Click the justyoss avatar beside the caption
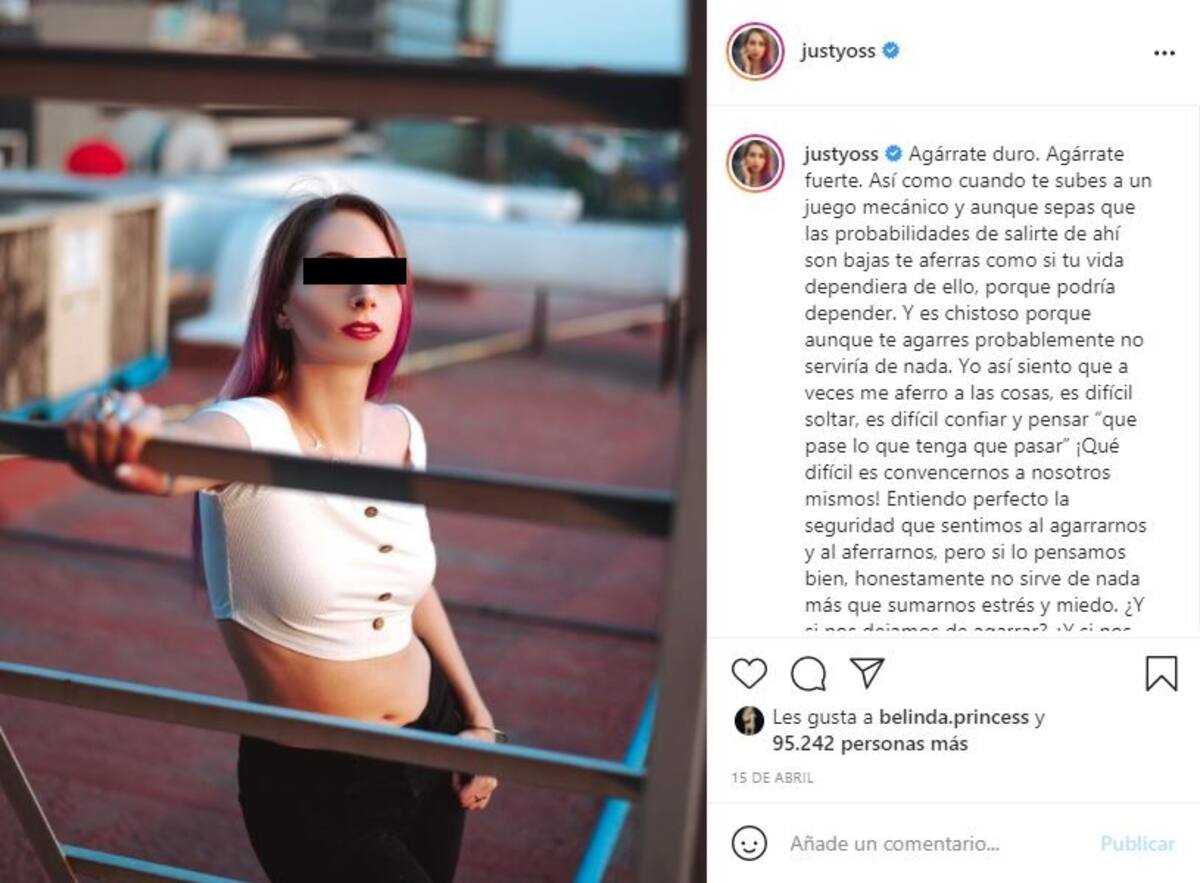 (x=755, y=163)
